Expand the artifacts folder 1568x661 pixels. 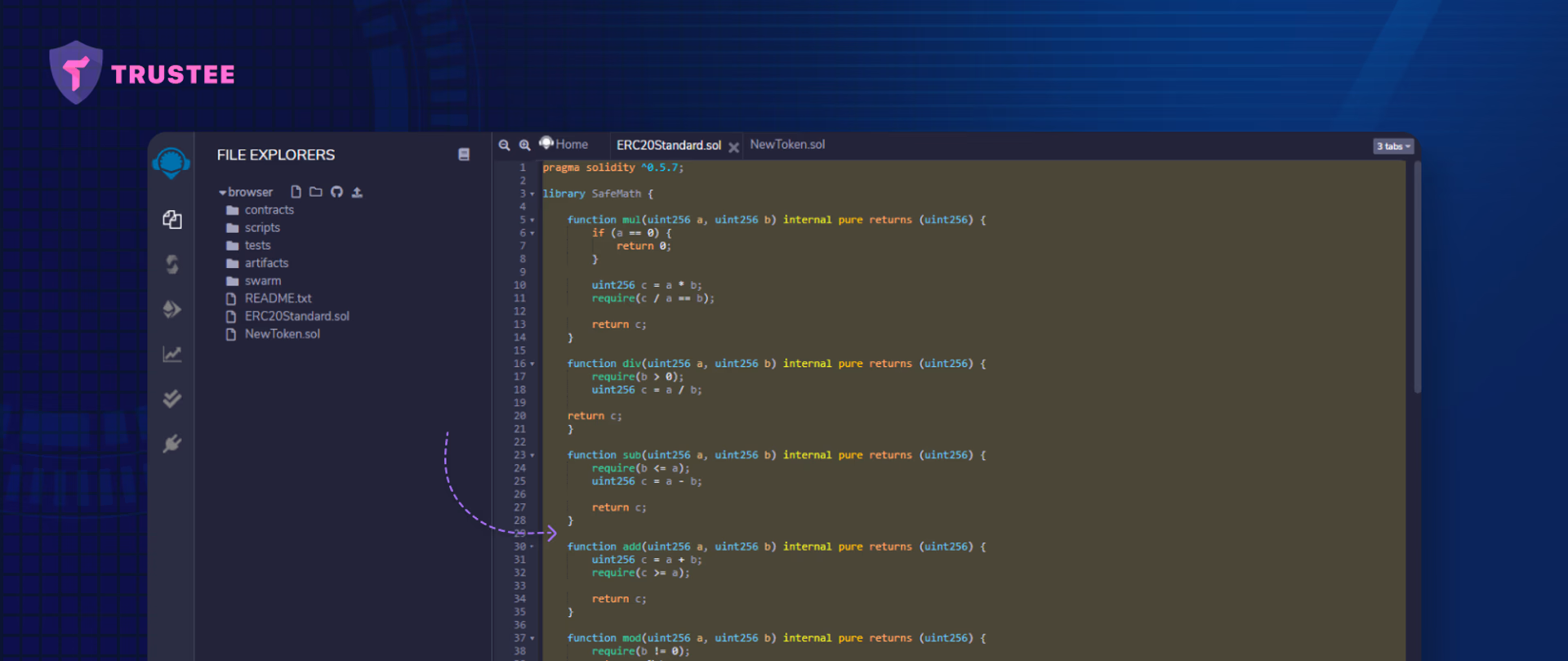(x=257, y=263)
